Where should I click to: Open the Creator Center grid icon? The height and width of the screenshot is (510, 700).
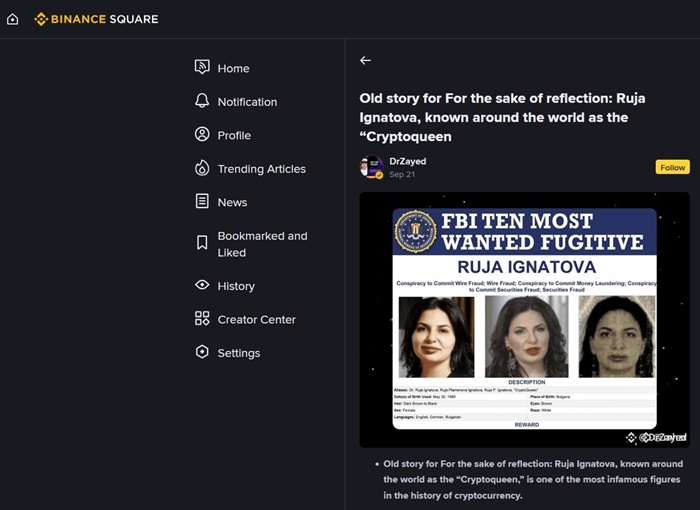click(202, 319)
